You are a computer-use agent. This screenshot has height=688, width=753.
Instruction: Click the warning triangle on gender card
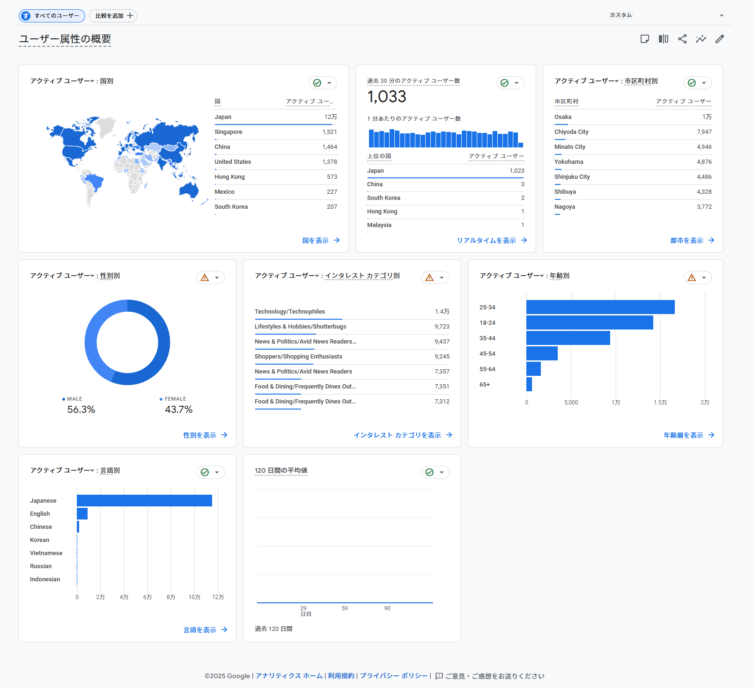coord(204,277)
